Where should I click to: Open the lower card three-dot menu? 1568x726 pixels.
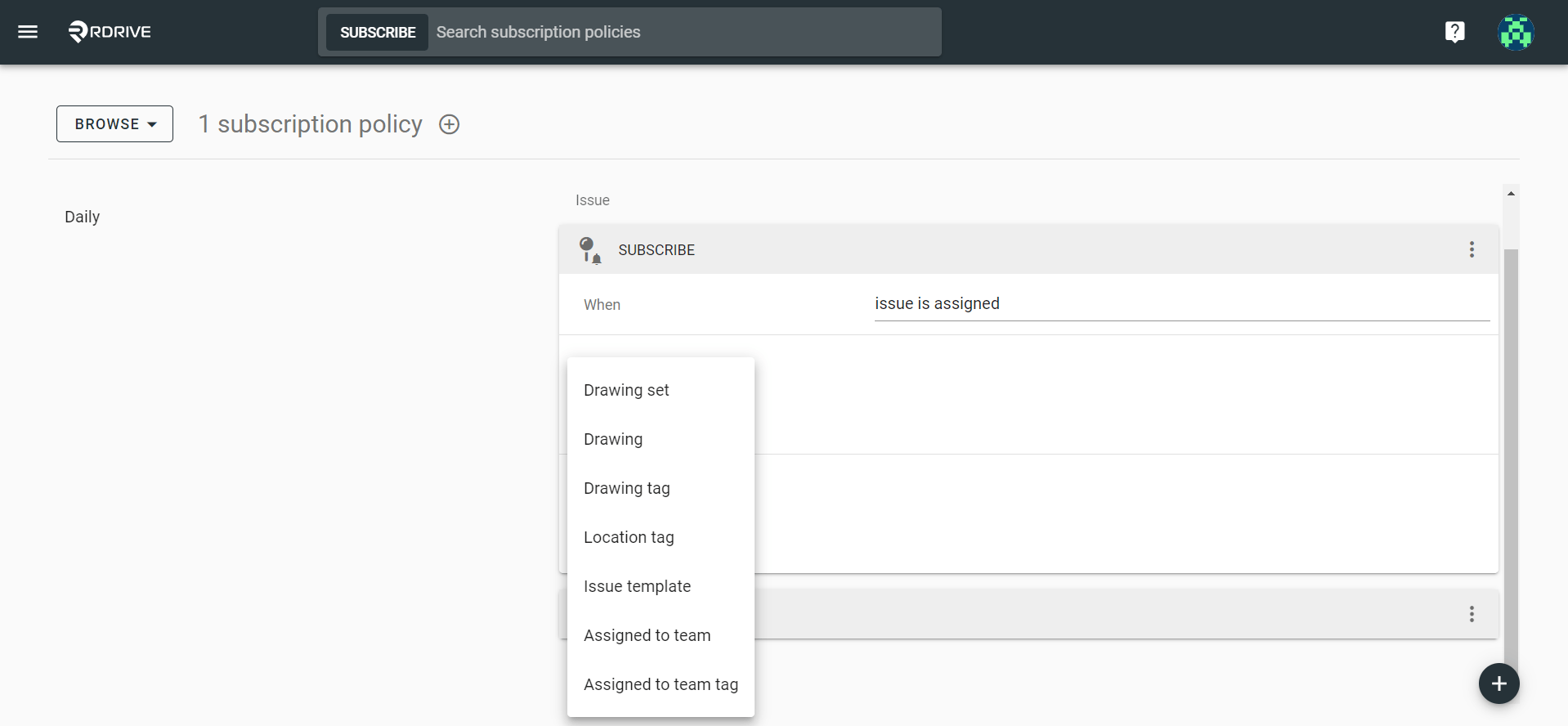(1472, 614)
